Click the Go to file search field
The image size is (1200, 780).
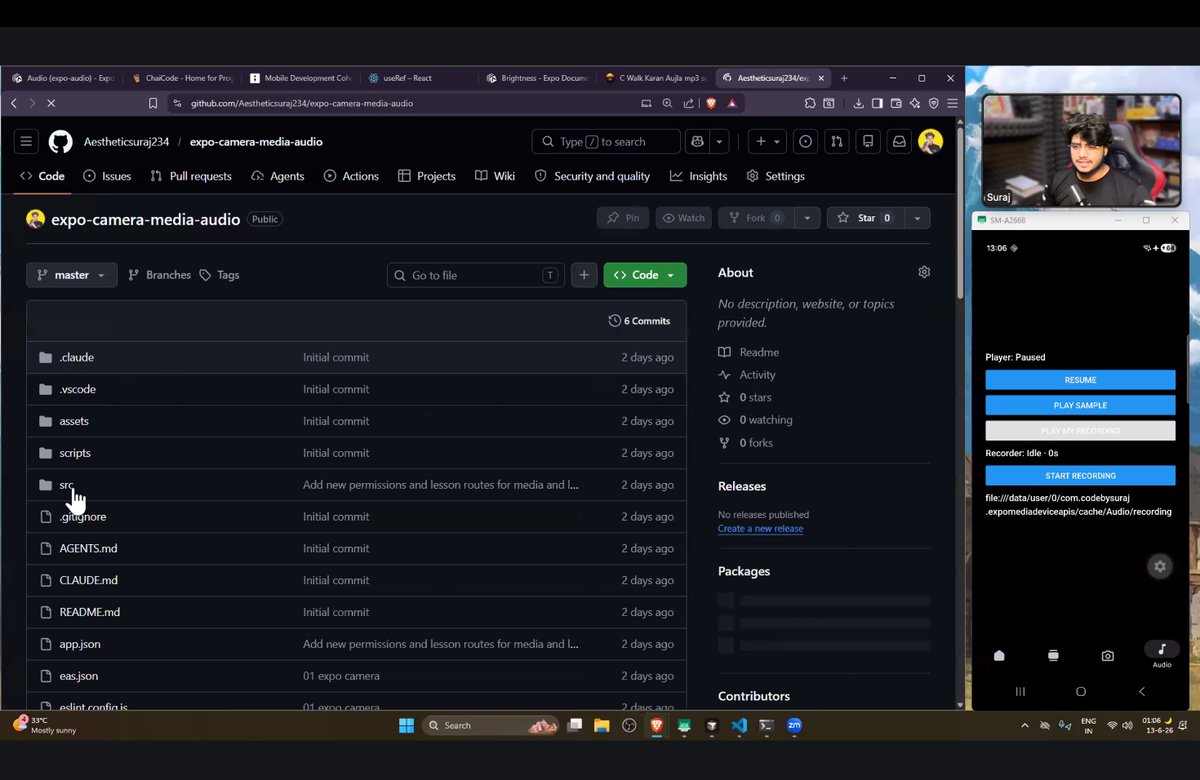(475, 275)
